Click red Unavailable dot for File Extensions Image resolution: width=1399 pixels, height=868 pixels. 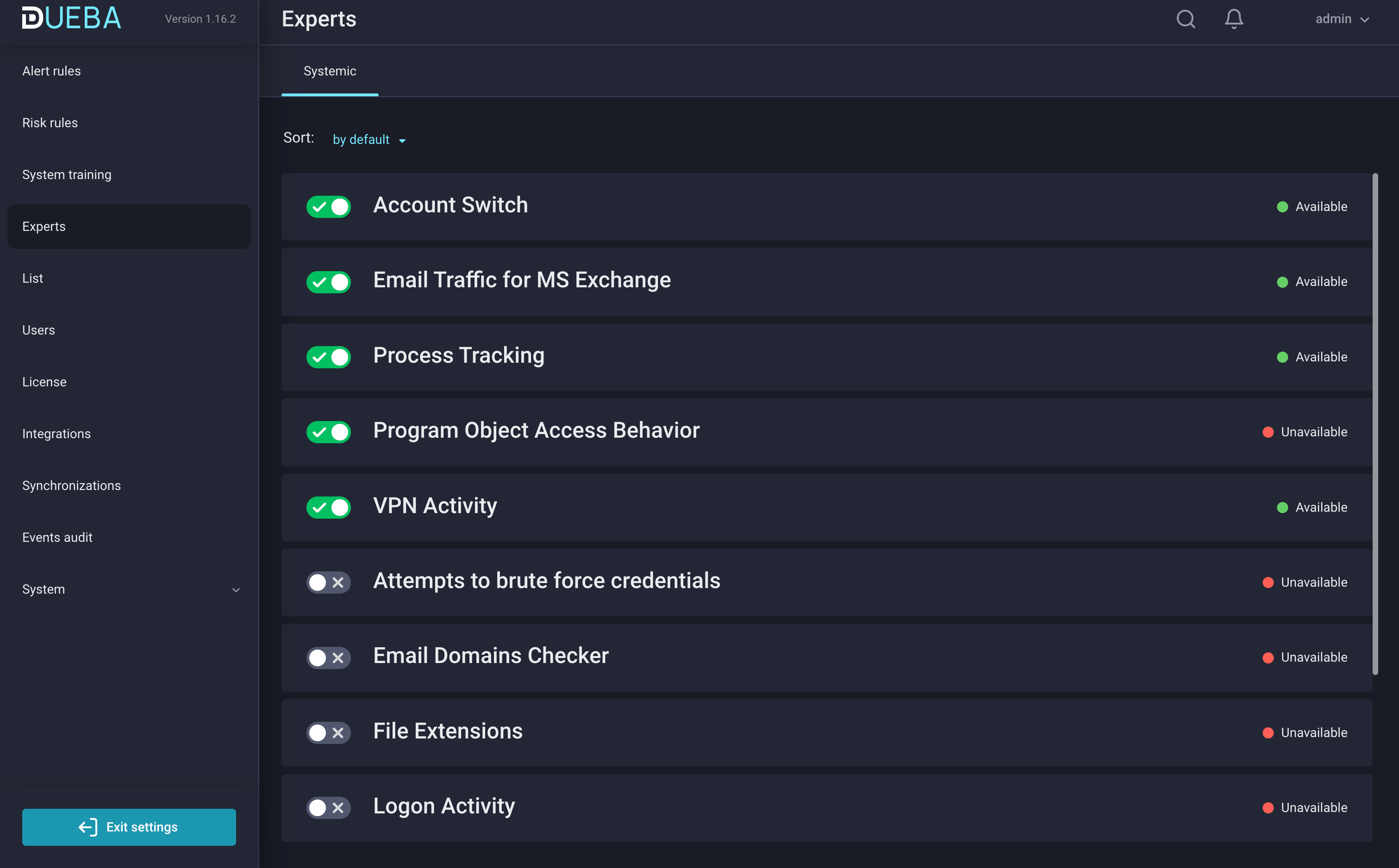pos(1268,732)
